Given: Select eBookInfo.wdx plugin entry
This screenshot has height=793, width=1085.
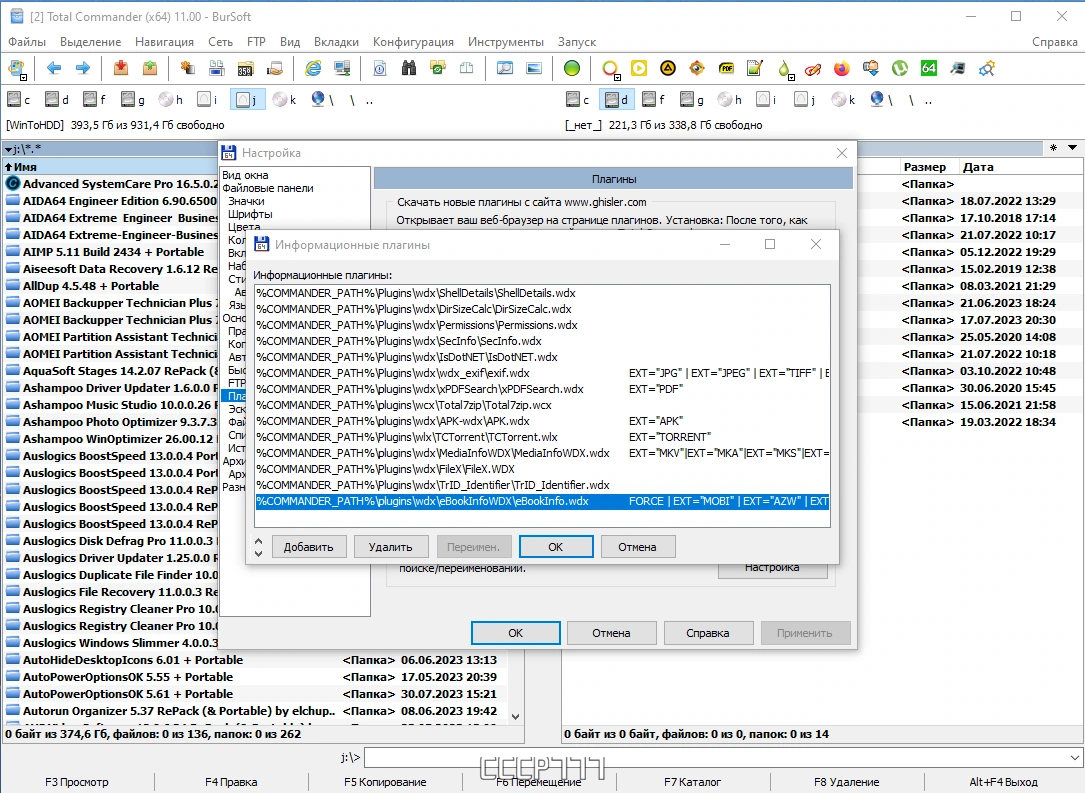Looking at the screenshot, I should [542, 501].
